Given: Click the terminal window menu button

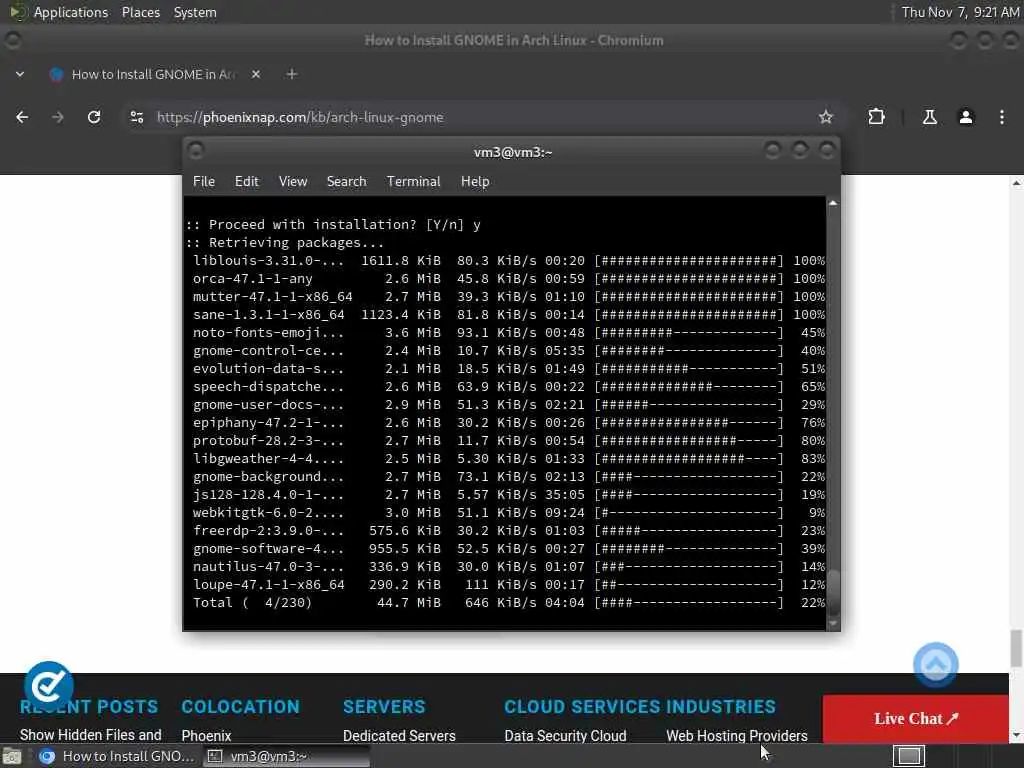Looking at the screenshot, I should 195,151.
